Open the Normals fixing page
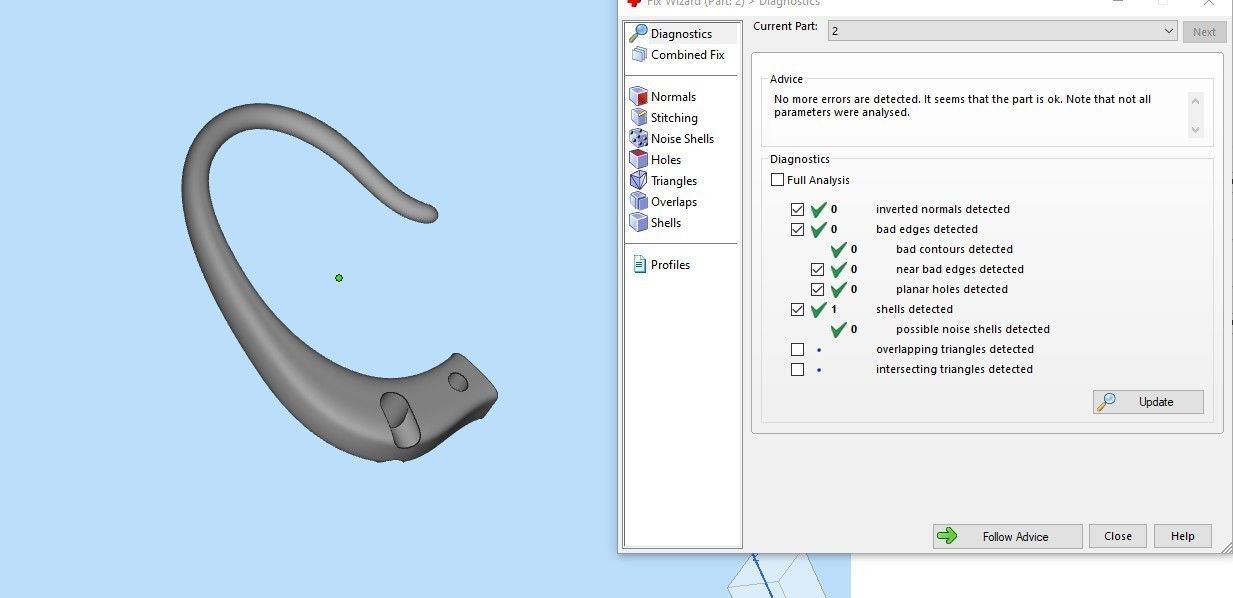This screenshot has height=598, width=1233. tap(663, 97)
